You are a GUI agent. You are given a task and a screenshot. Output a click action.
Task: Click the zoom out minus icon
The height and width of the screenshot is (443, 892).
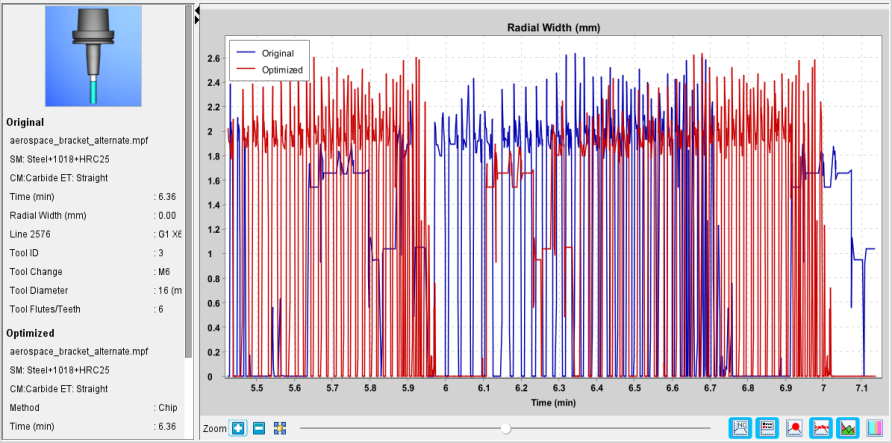258,428
